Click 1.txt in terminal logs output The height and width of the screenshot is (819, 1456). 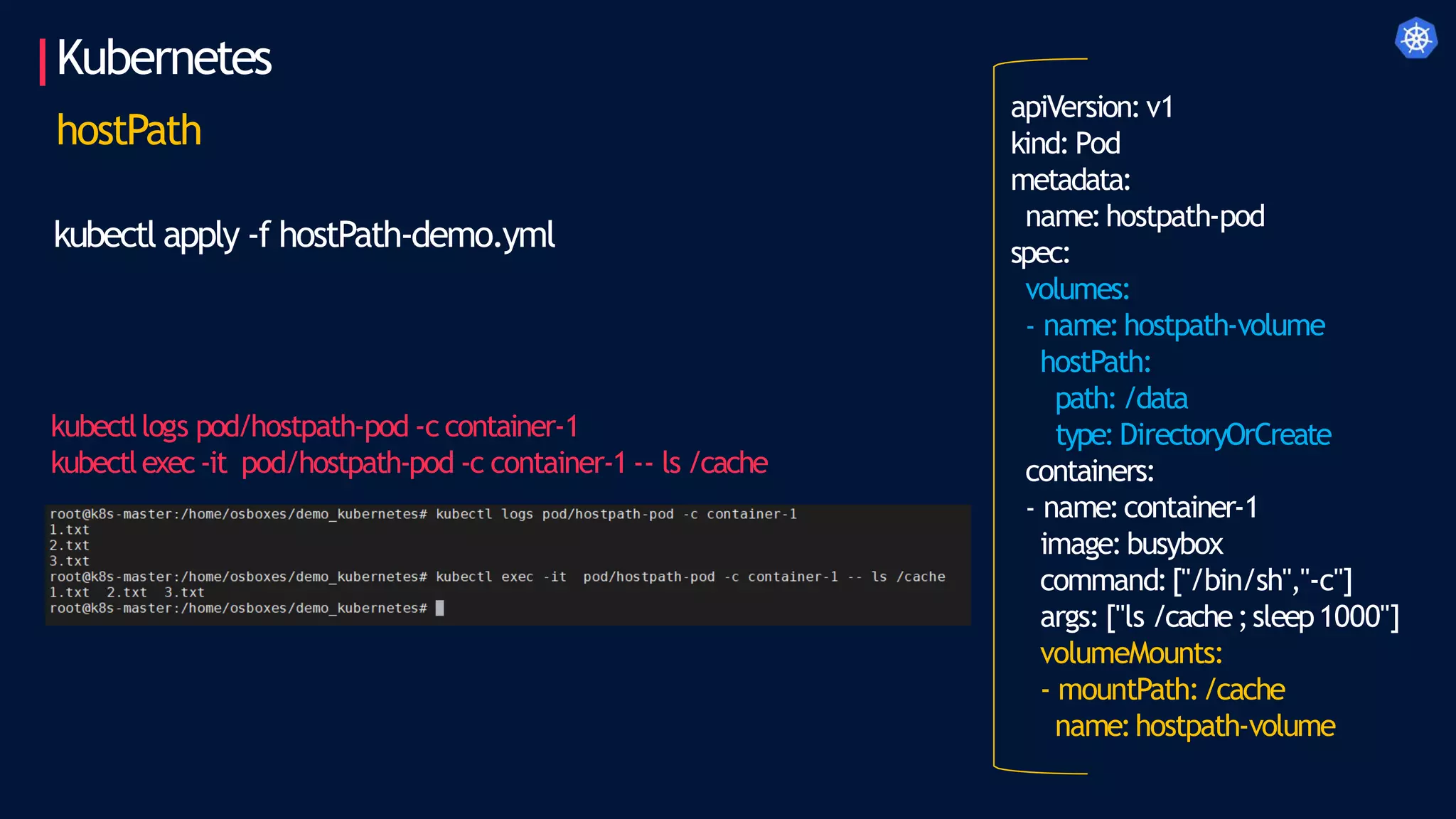[70, 530]
